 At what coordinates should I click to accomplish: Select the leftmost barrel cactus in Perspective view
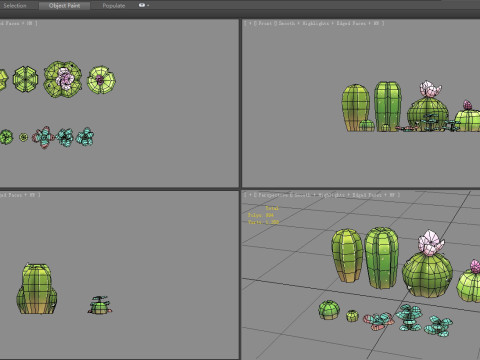tap(347, 256)
